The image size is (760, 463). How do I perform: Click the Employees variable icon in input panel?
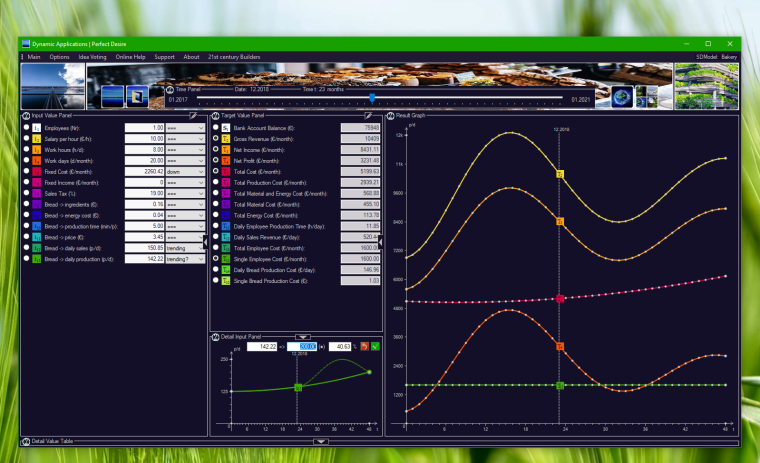37,128
